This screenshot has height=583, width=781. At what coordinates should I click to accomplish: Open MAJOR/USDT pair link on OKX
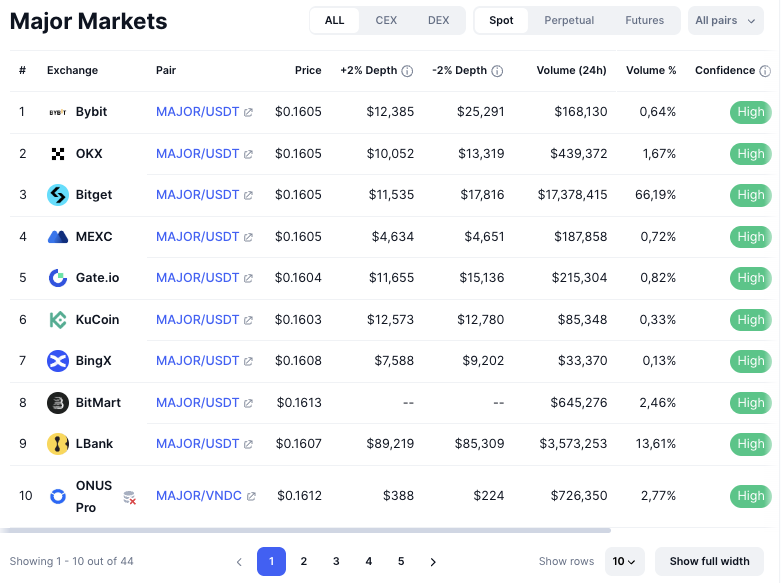click(x=198, y=154)
